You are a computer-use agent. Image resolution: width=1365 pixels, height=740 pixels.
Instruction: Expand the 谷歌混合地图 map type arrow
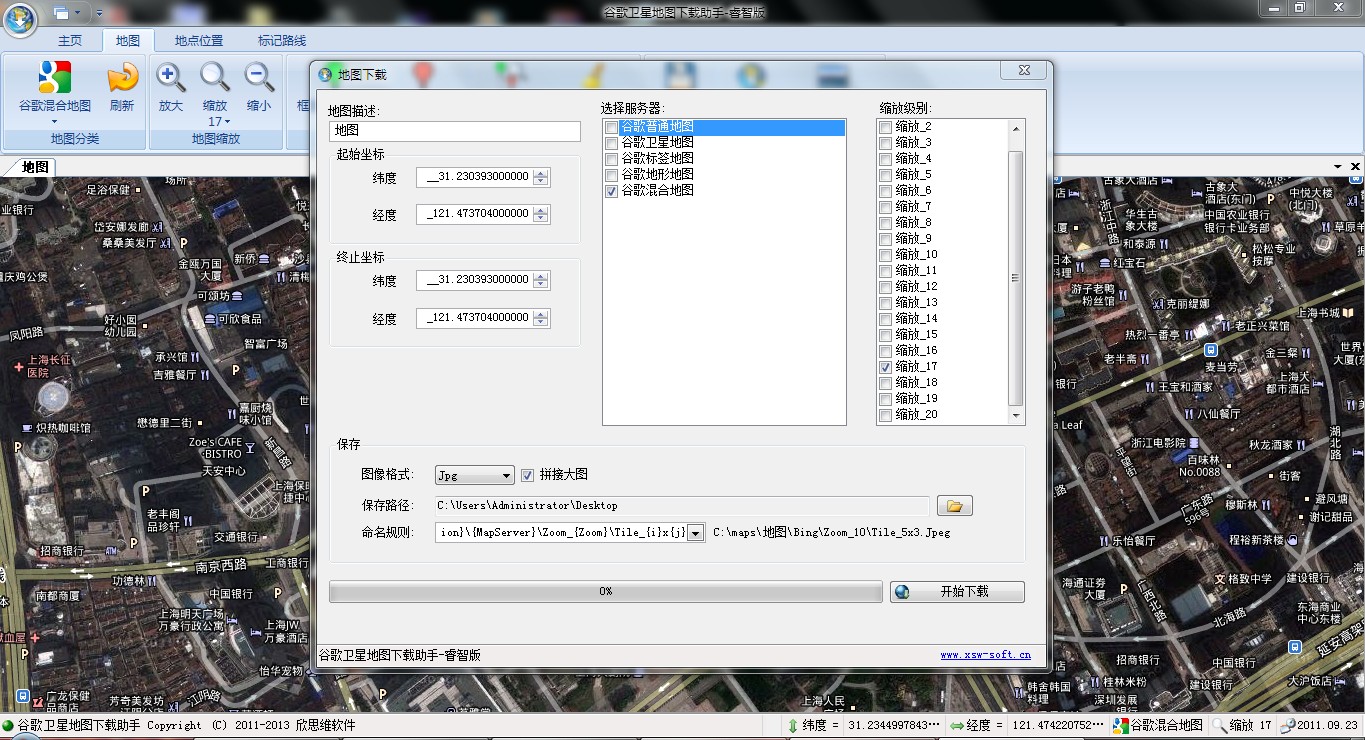[54, 122]
